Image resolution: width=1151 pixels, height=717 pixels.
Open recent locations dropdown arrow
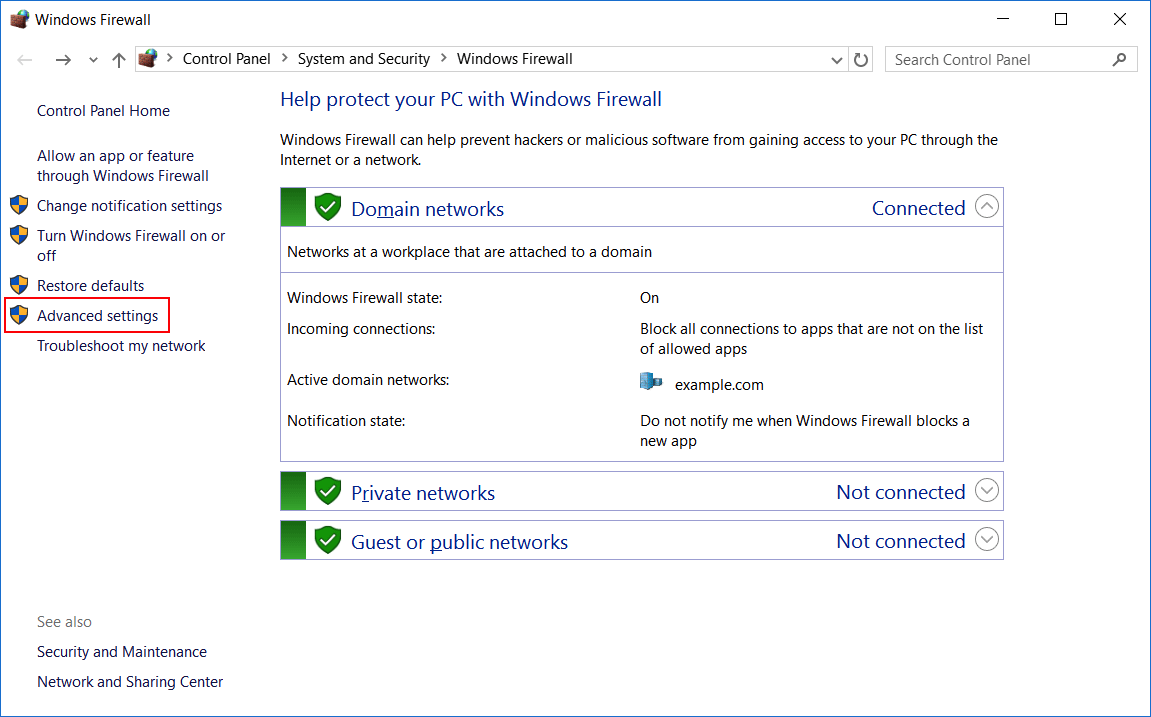tap(93, 60)
